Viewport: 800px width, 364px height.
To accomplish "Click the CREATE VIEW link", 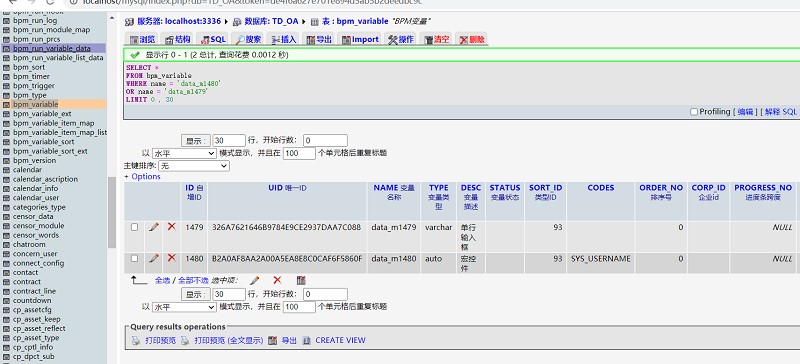I will (x=340, y=341).
